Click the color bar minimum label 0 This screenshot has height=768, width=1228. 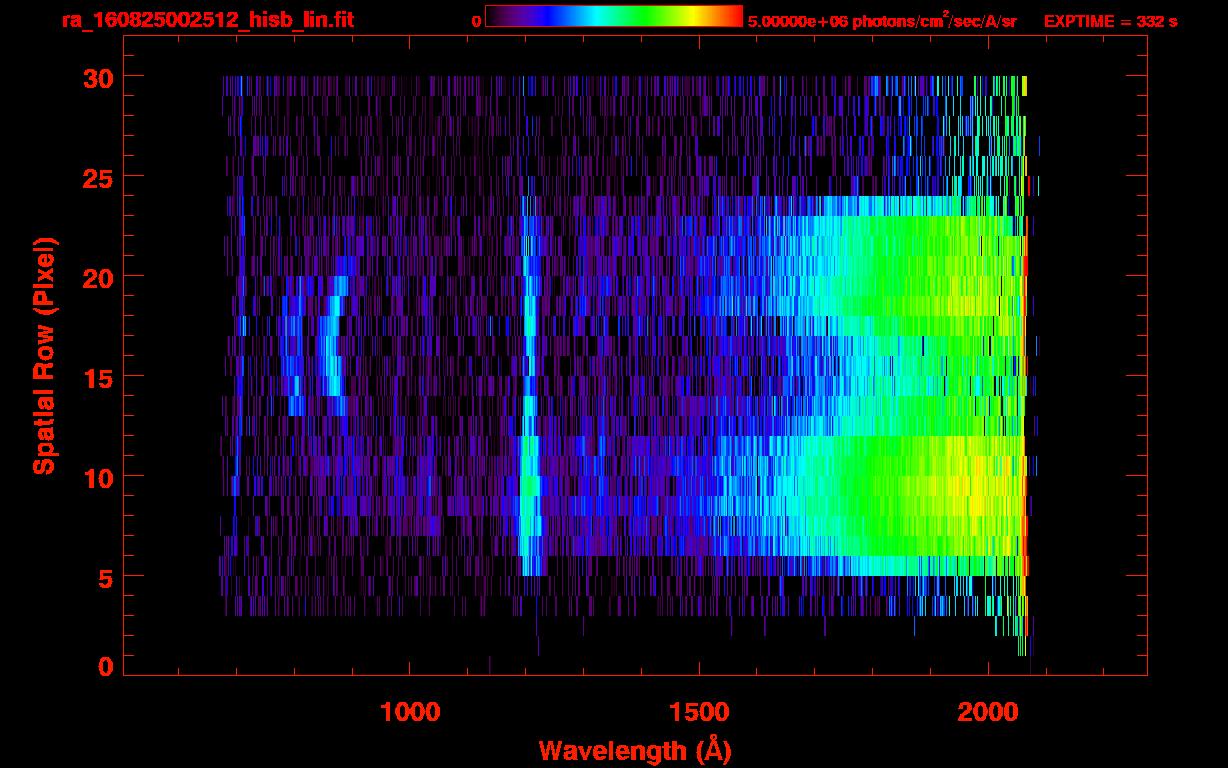(476, 21)
